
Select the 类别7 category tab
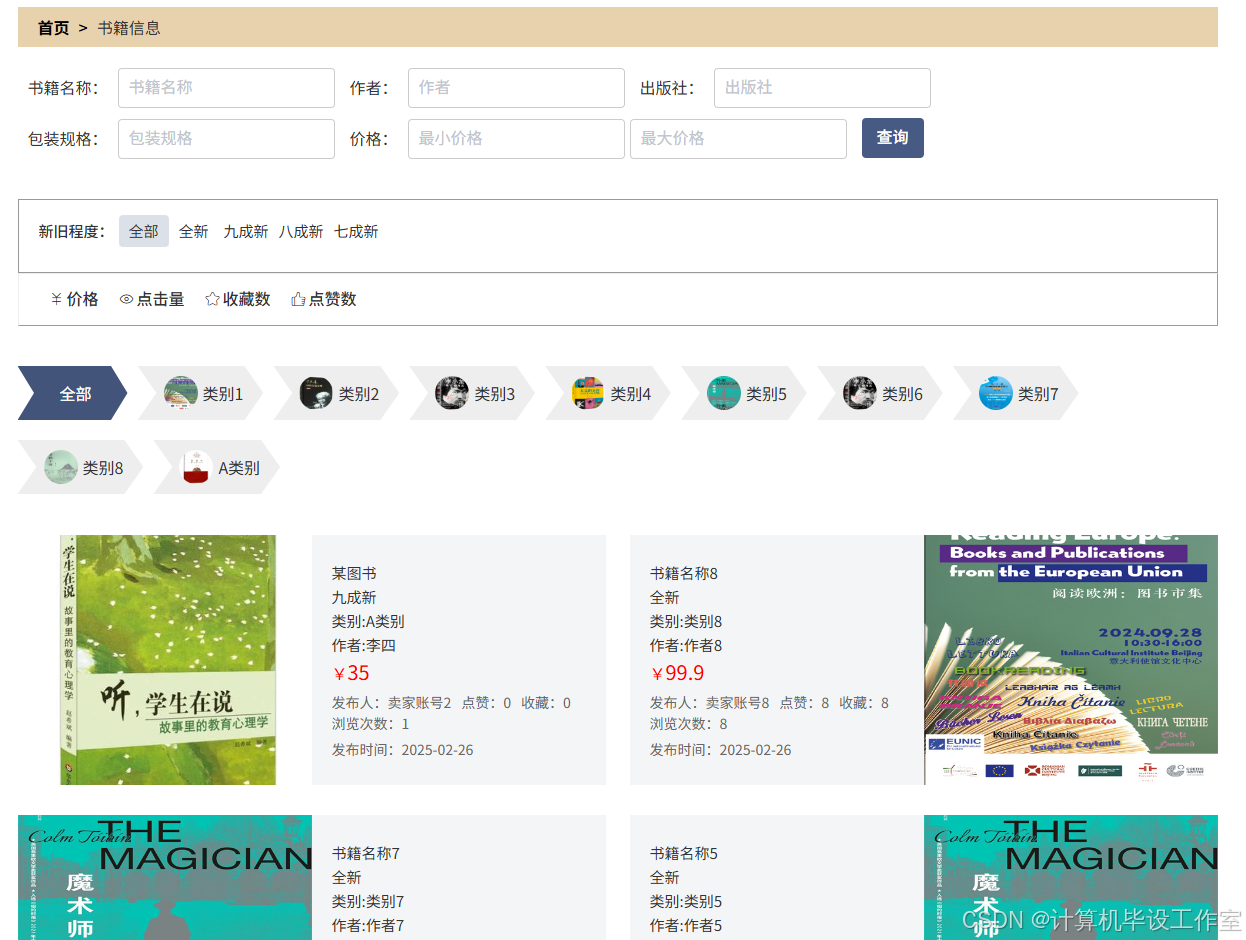pyautogui.click(x=1016, y=393)
